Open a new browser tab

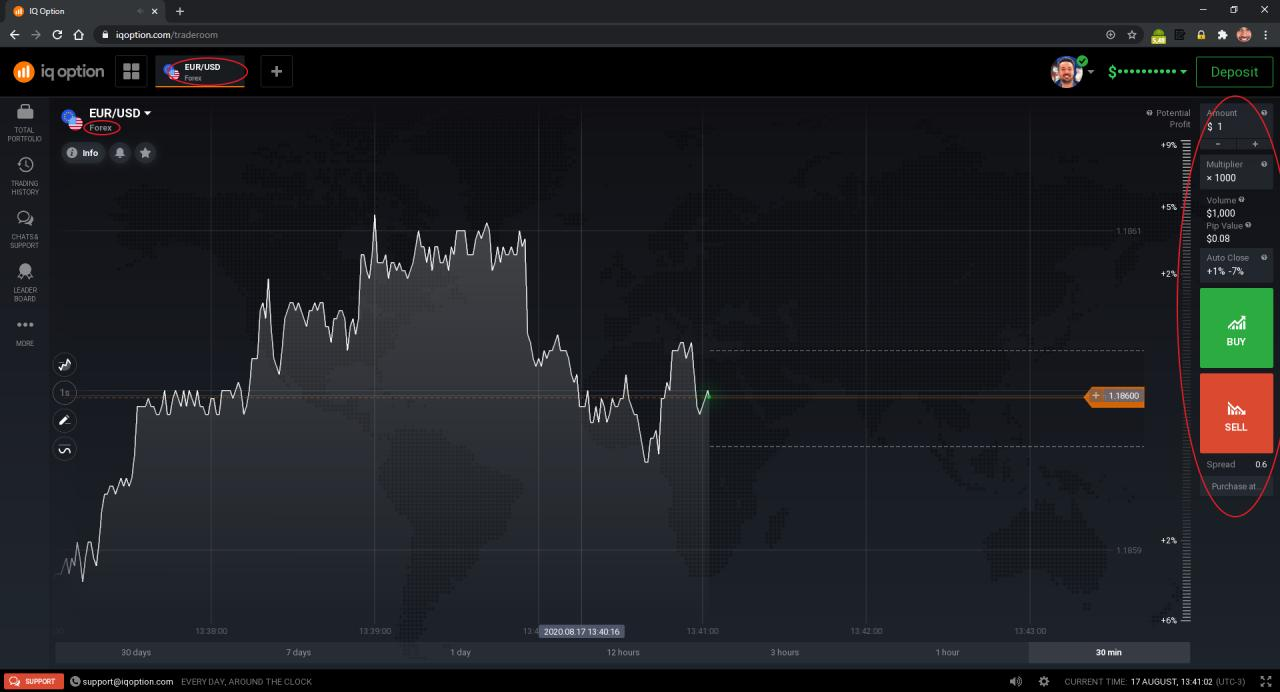[180, 11]
